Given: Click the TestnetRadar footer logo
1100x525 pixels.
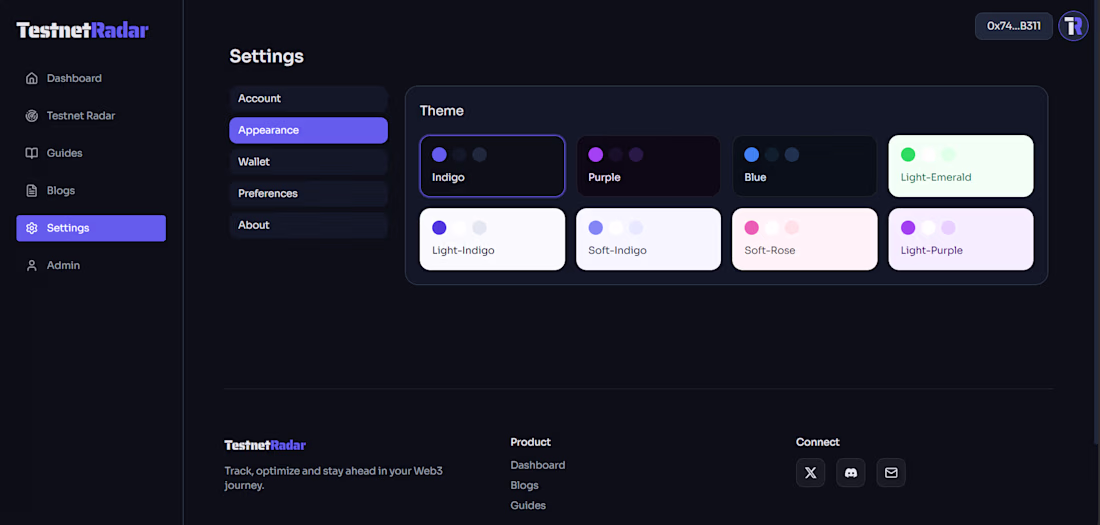Looking at the screenshot, I should pos(265,445).
